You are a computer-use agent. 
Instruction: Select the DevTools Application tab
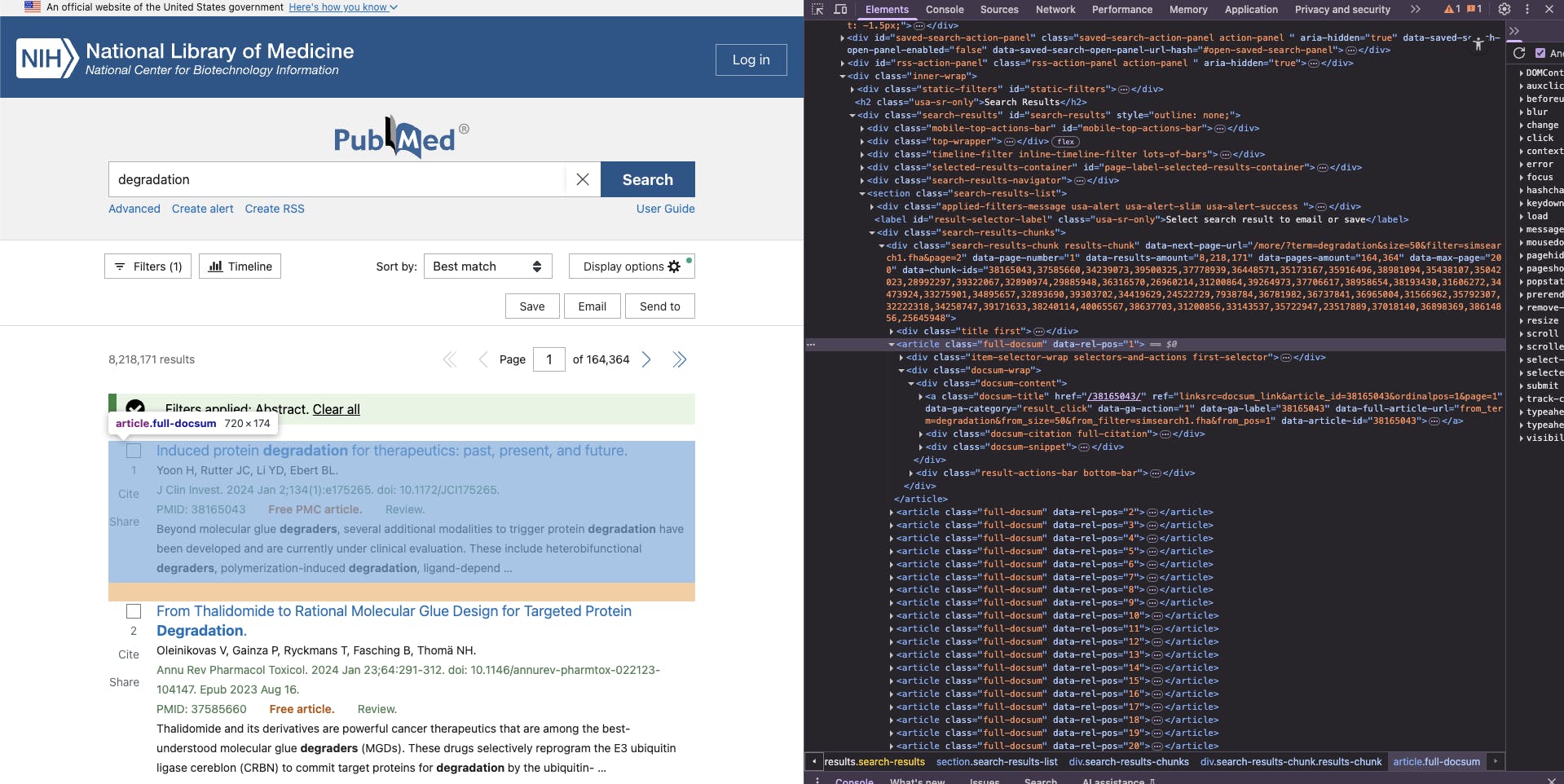click(x=1251, y=10)
